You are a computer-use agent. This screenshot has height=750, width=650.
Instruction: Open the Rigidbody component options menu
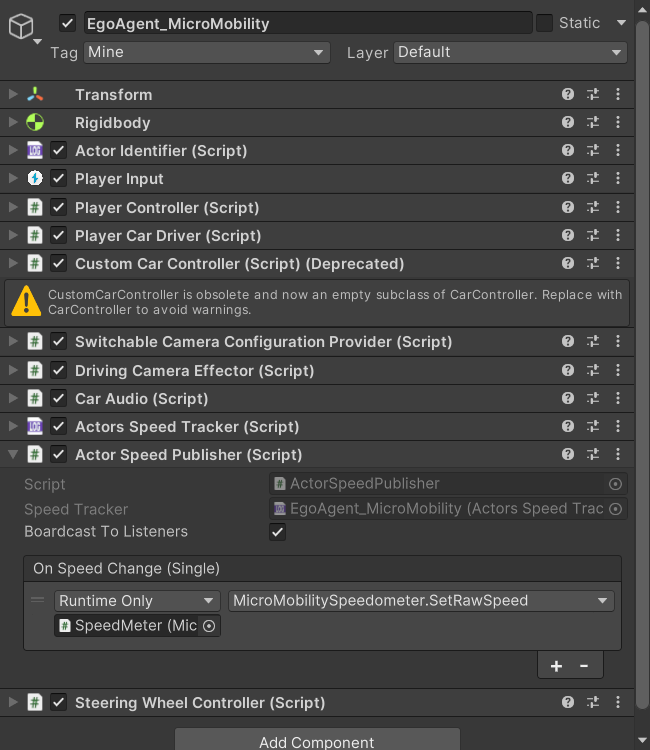tap(618, 122)
